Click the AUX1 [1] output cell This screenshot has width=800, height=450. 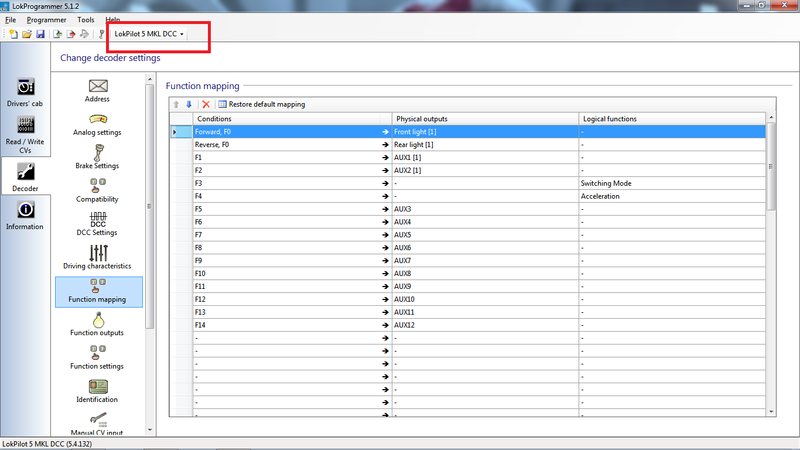pos(485,158)
